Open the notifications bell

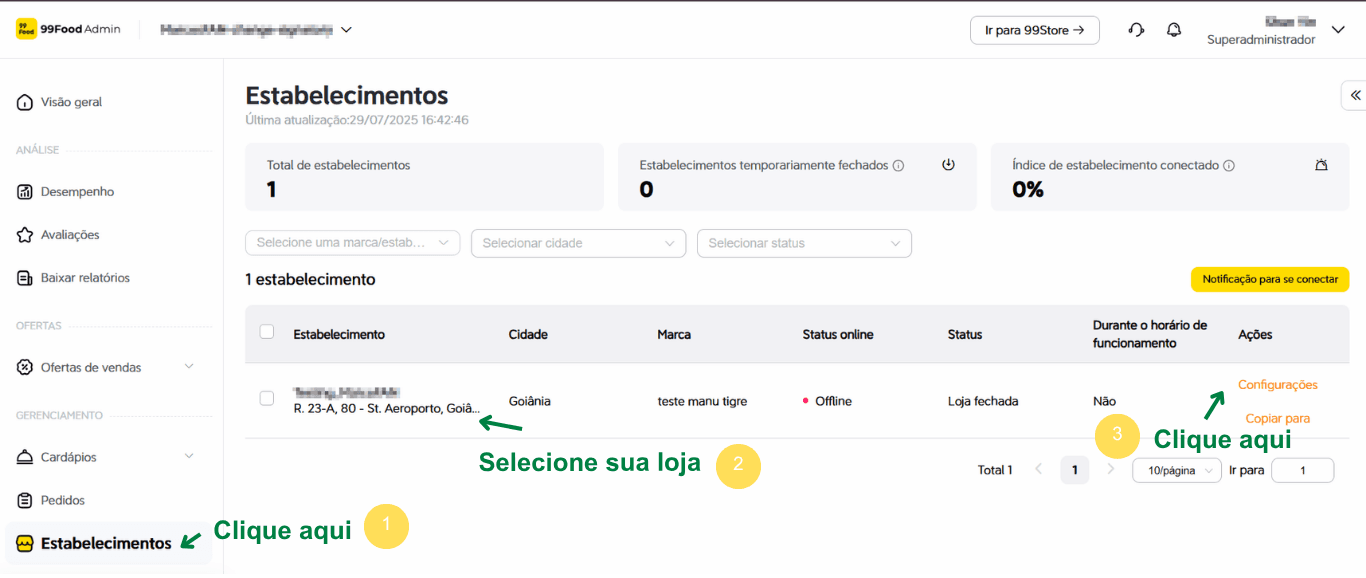tap(1174, 30)
